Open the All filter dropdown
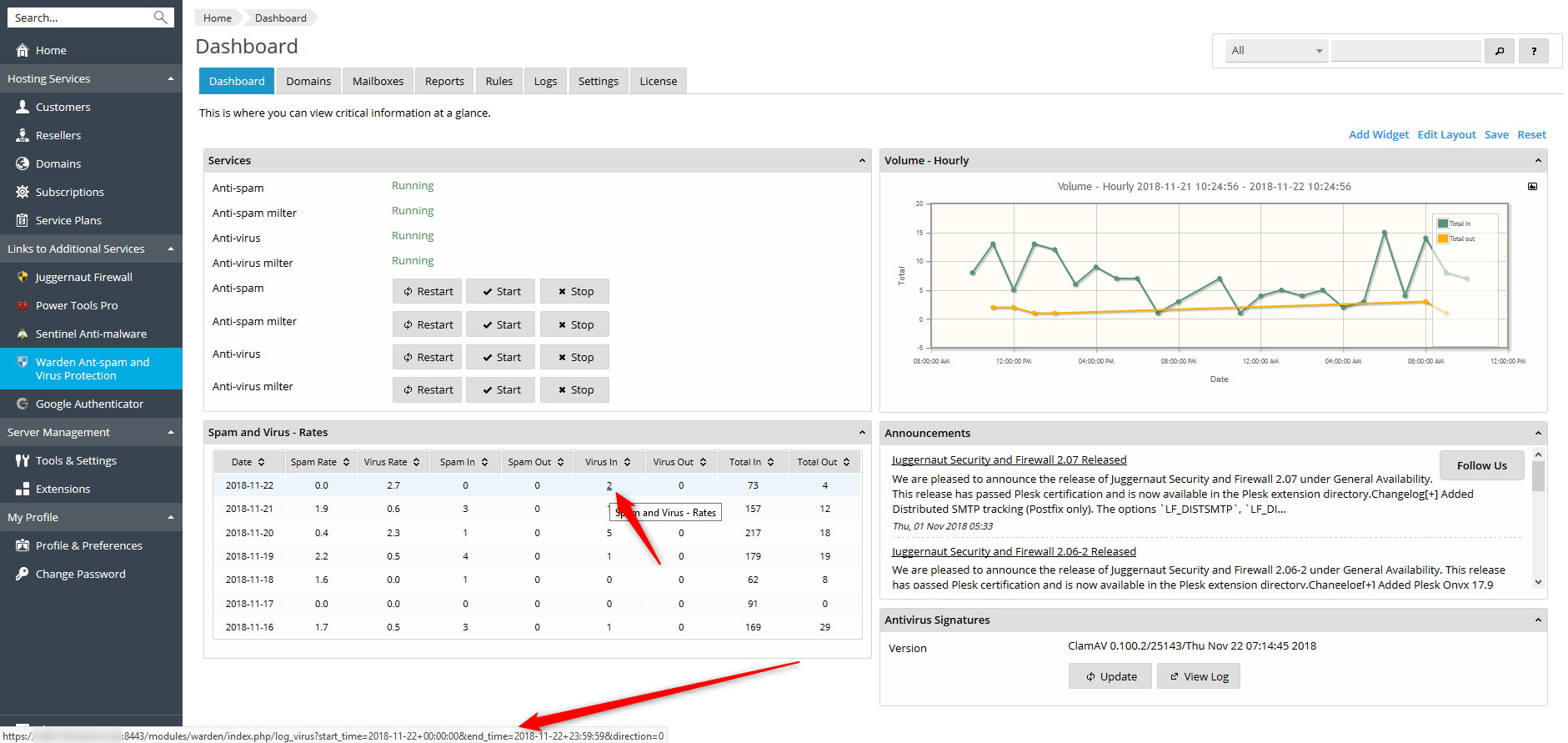 point(1276,51)
